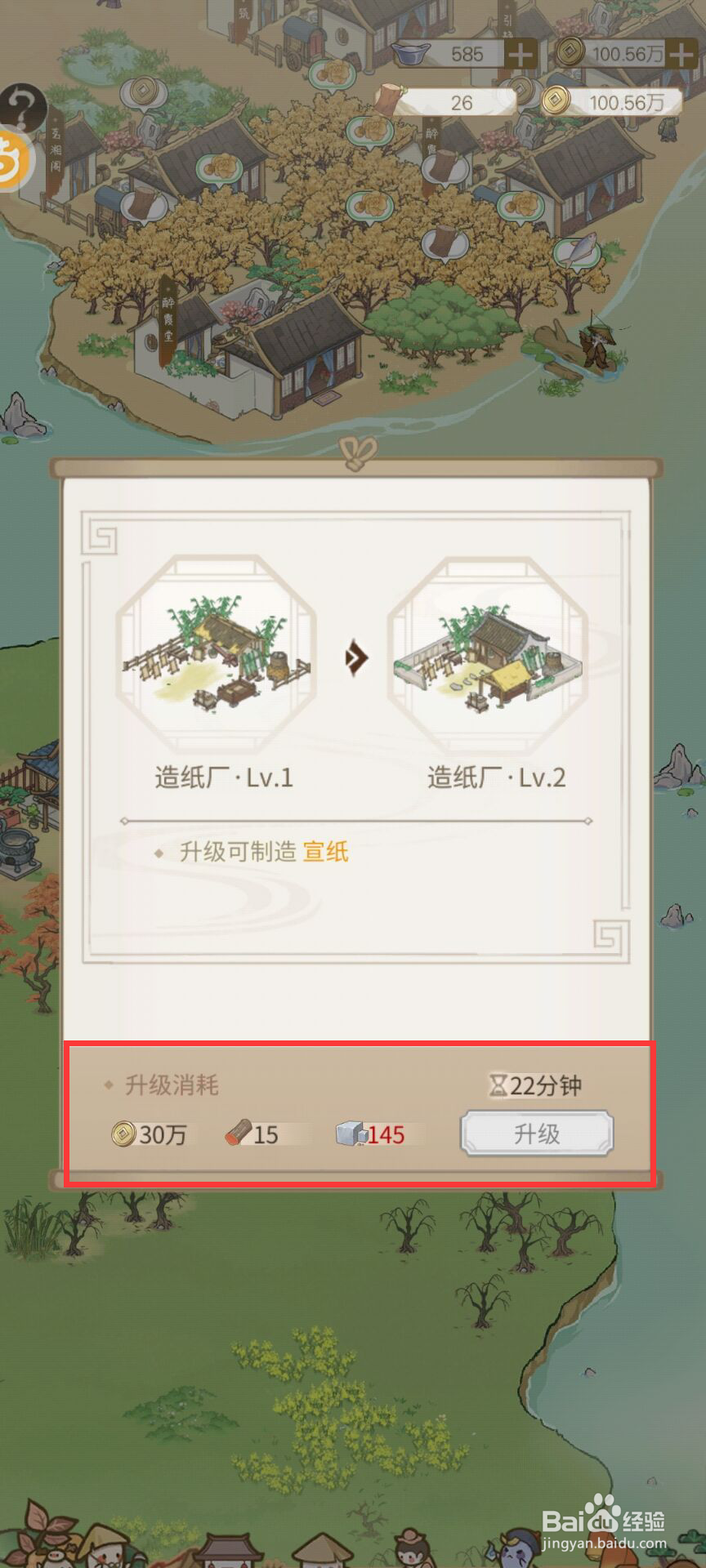Click the 升级 upgrade button

[x=536, y=1134]
